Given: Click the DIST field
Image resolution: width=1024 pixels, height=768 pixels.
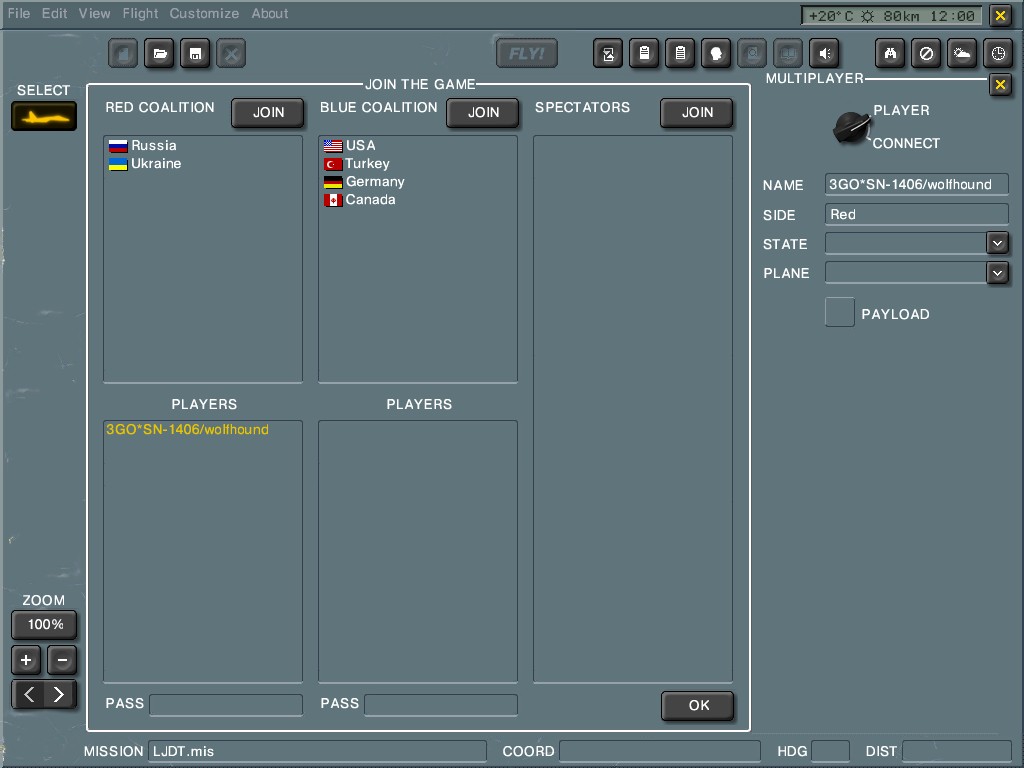Looking at the screenshot, I should (x=957, y=751).
